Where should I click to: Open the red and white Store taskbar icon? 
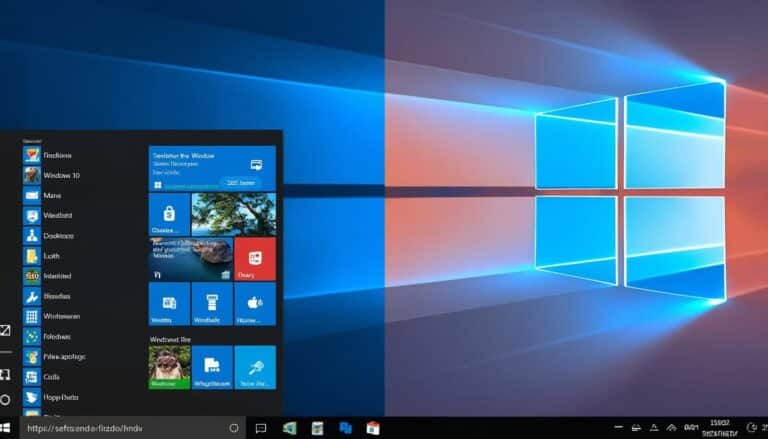pos(373,428)
